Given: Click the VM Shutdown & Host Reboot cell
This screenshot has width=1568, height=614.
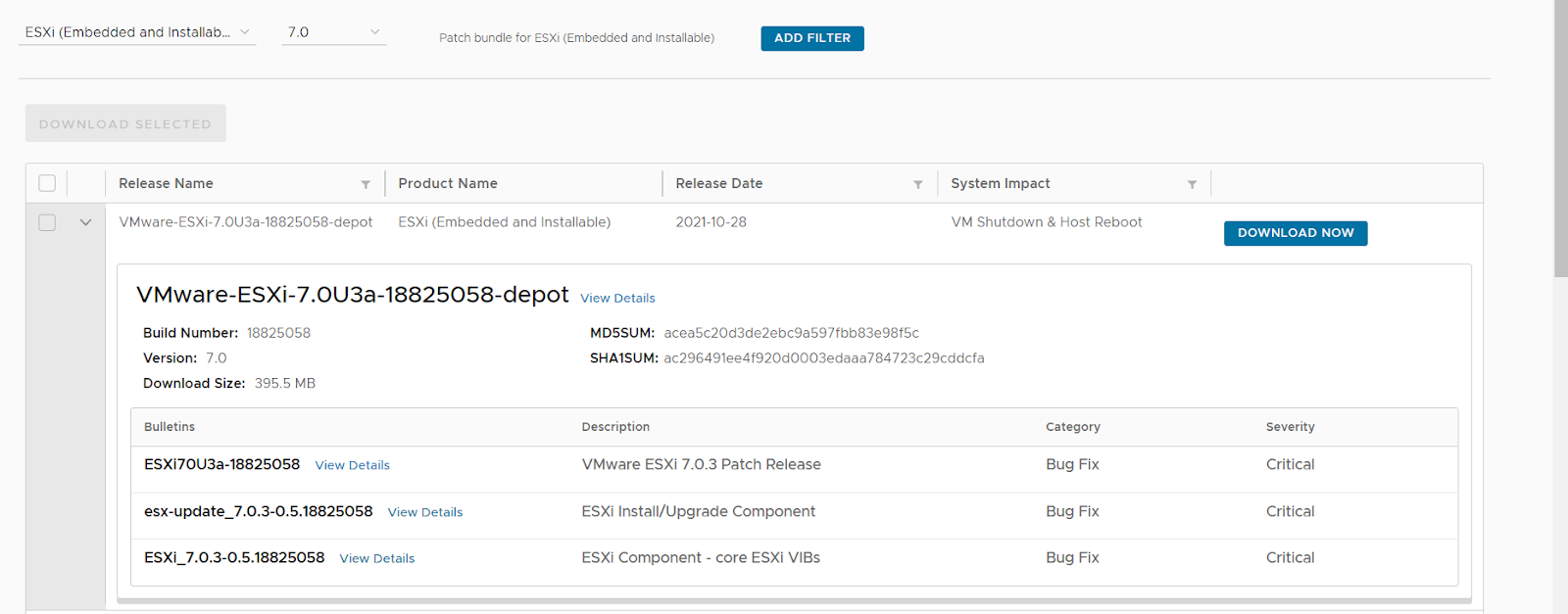Looking at the screenshot, I should [x=1047, y=222].
